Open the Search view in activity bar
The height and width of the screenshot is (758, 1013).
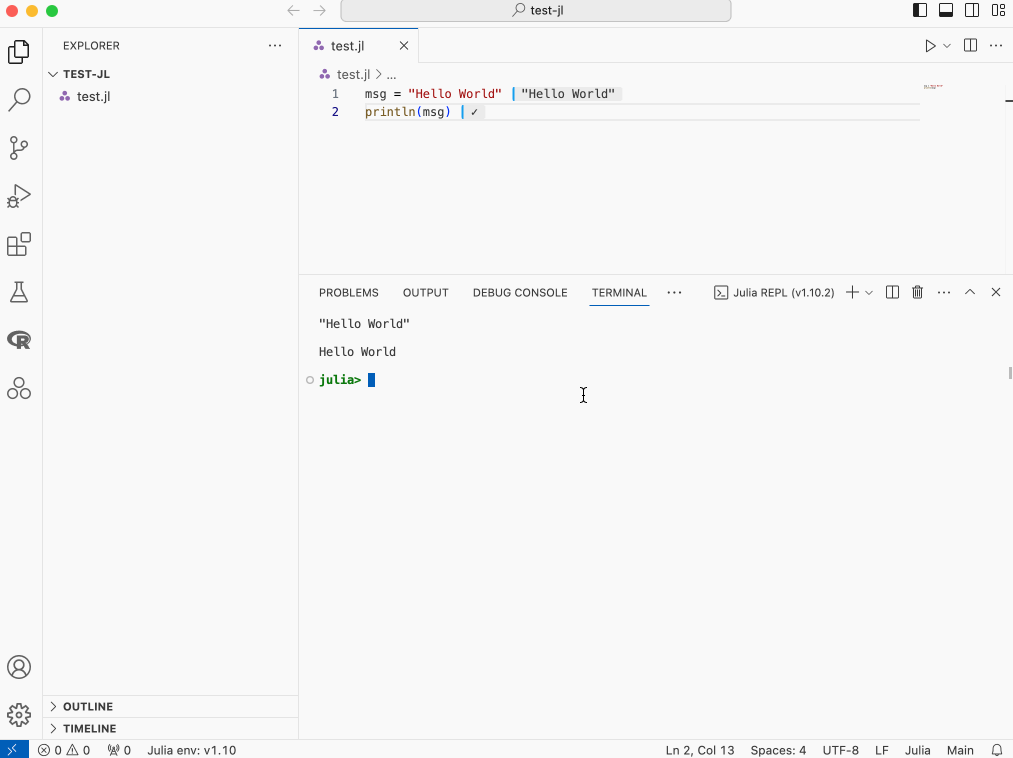tap(20, 100)
